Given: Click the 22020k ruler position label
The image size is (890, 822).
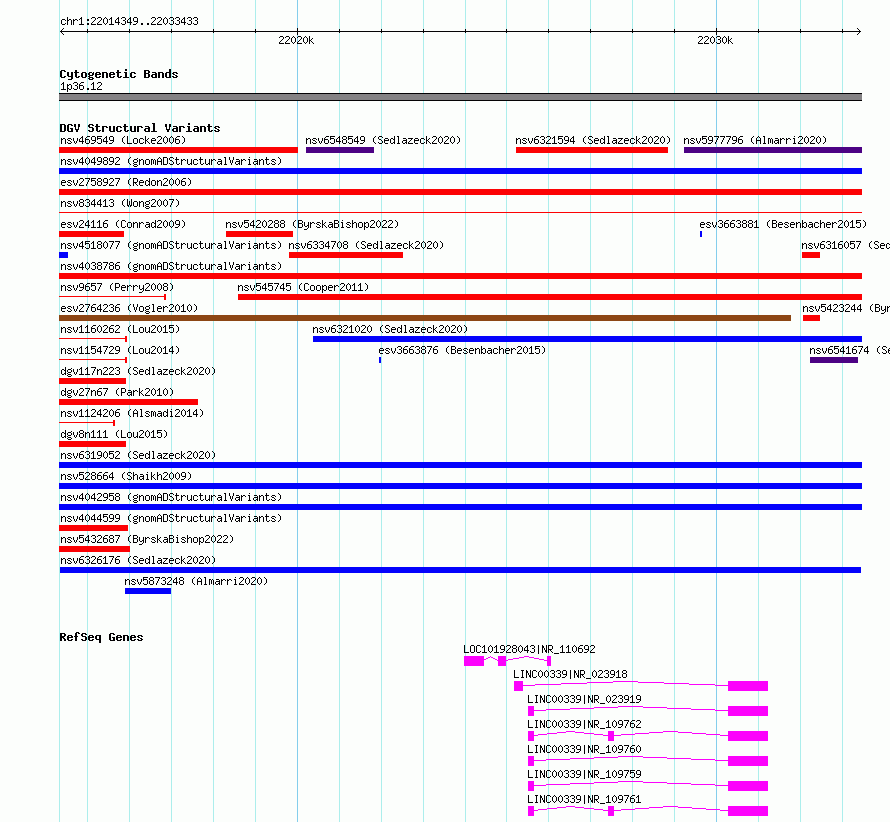Looking at the screenshot, I should click(296, 40).
